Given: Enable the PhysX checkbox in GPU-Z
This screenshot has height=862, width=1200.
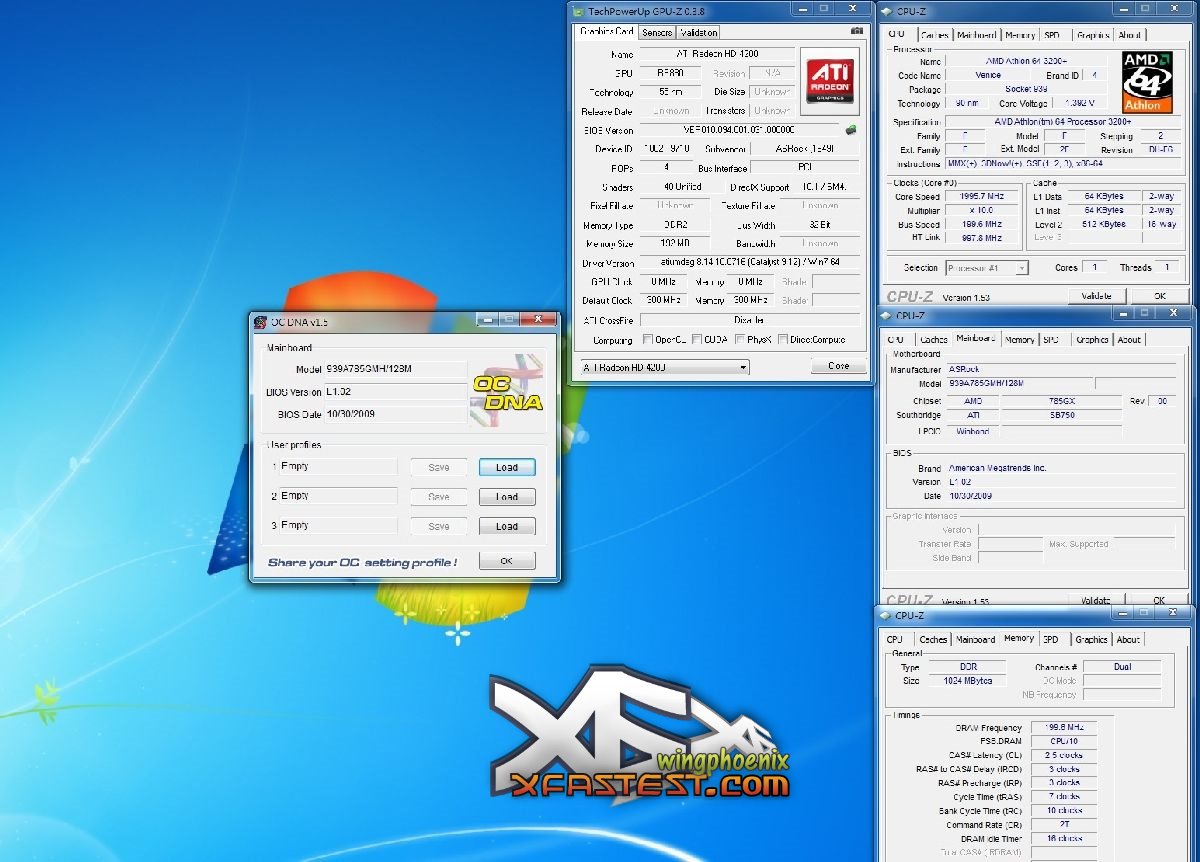Looking at the screenshot, I should (739, 340).
